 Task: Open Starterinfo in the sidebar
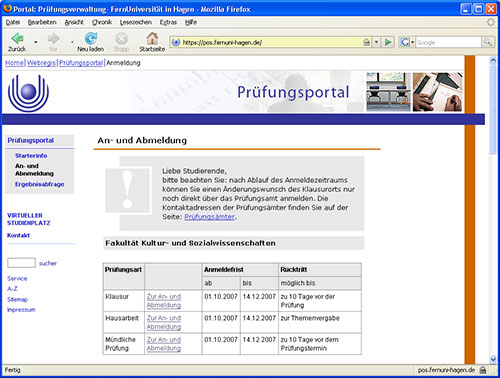[31, 156]
